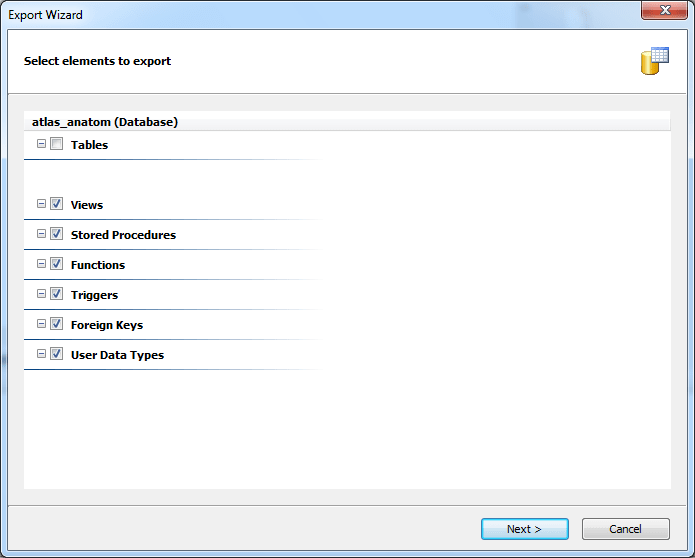Enable the Tables checkbox
Screen dimensions: 695x558
point(57,144)
